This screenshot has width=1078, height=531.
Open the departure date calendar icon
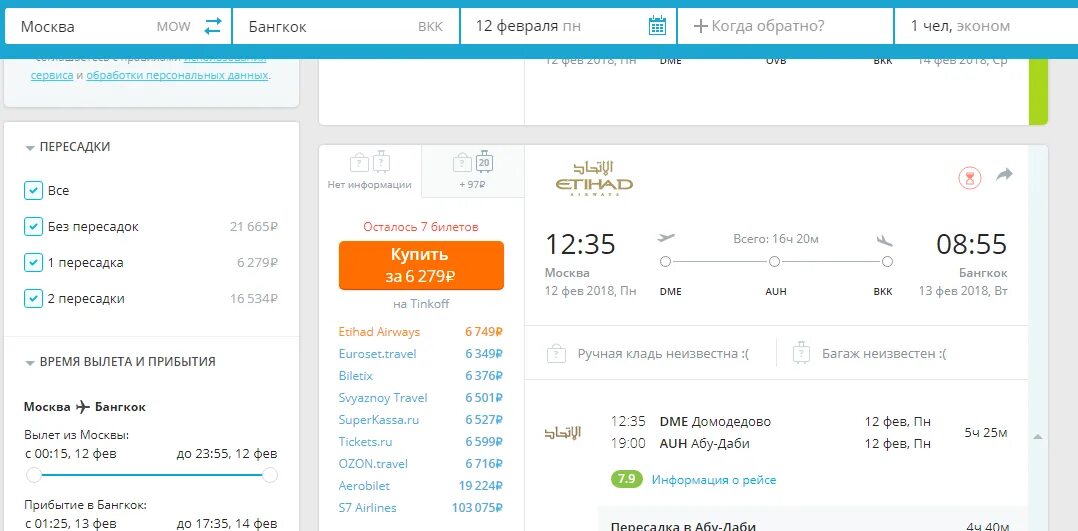[657, 26]
